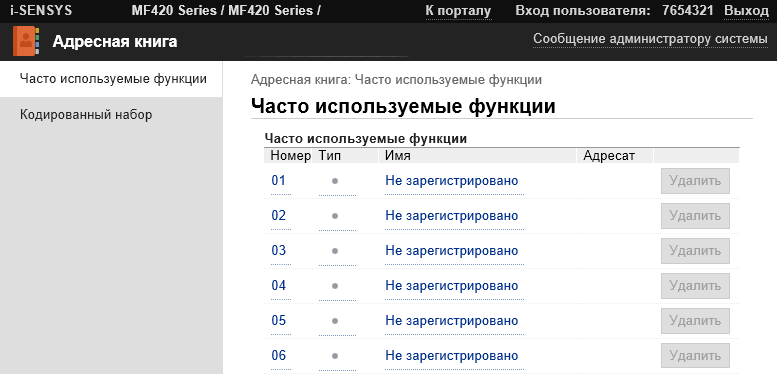This screenshot has width=777, height=374.
Task: Click the type dot icon in row 01
Action: tap(335, 181)
